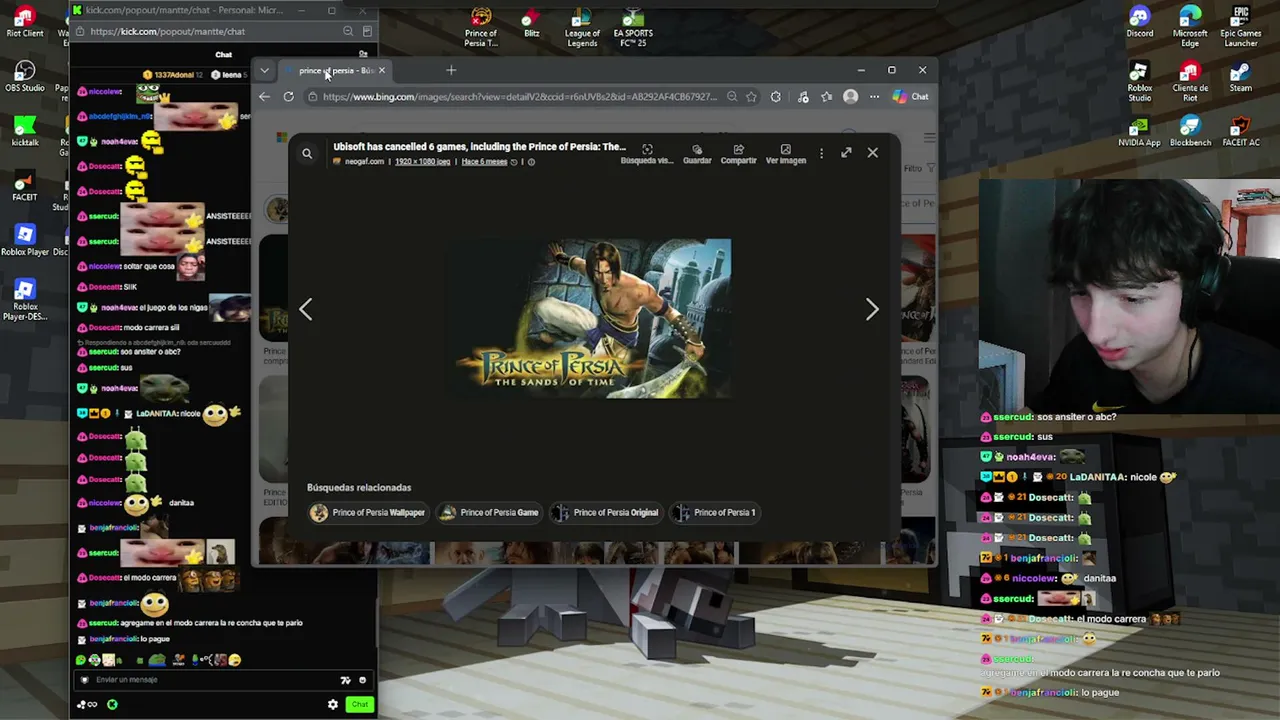Open Roblox Studio desktop shortcut

click(1140, 82)
